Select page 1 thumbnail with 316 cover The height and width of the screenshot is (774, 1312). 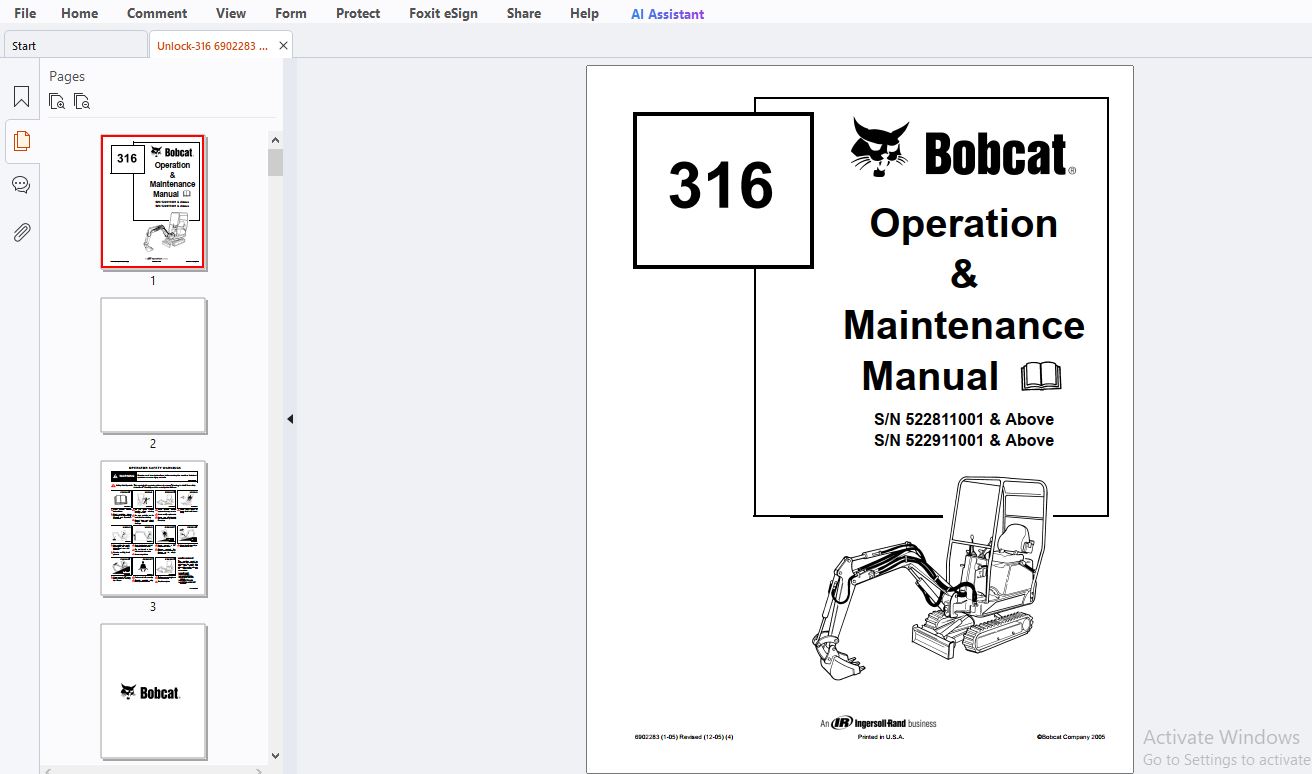pos(153,202)
